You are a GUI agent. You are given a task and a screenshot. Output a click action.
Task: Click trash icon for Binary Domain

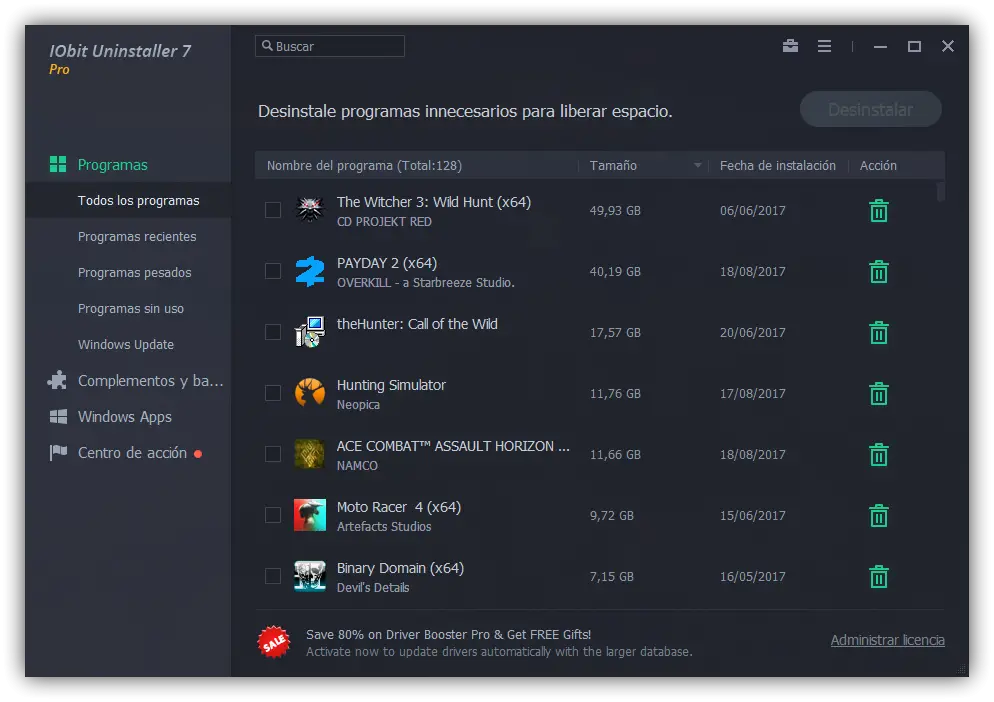tap(878, 576)
